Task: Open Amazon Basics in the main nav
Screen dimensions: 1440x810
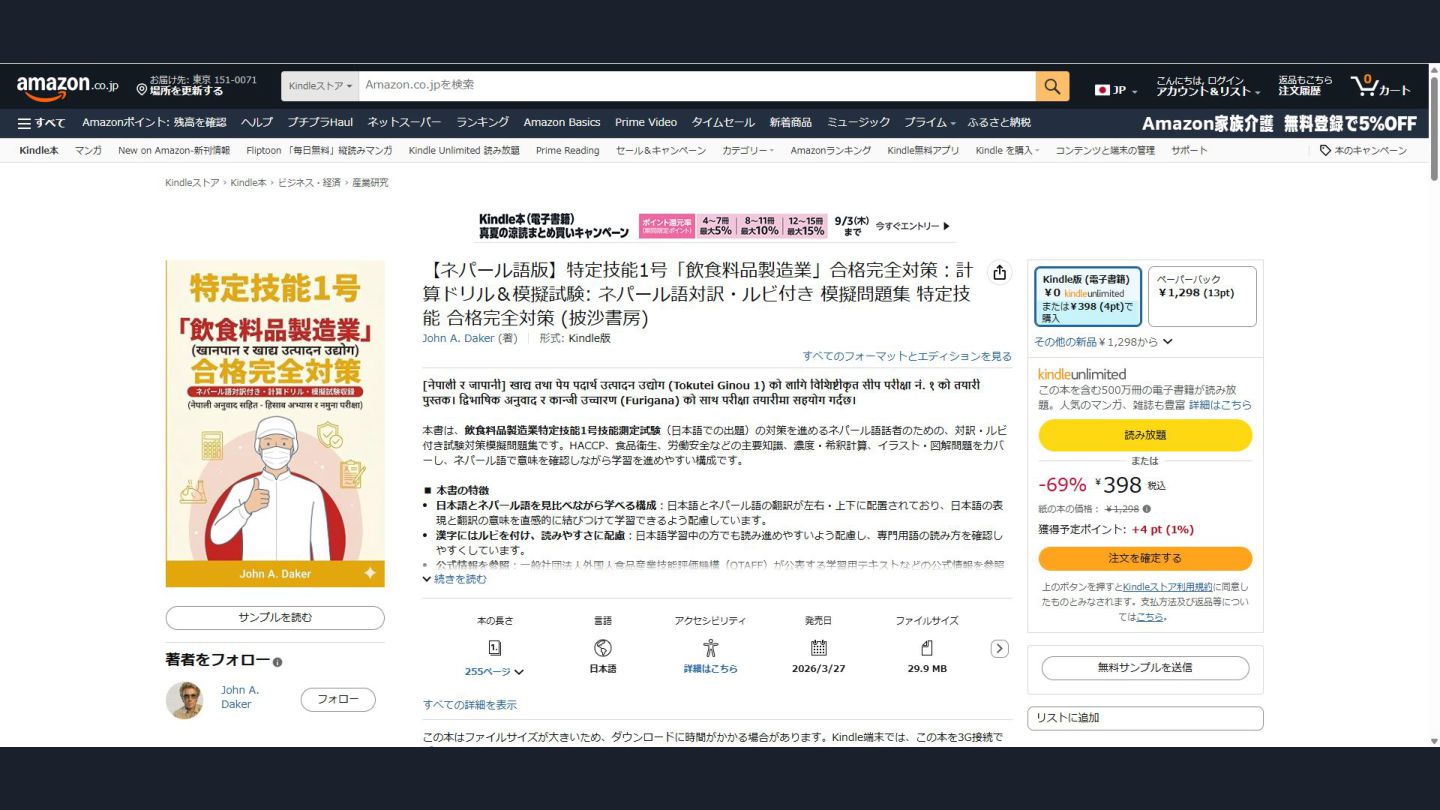Action: 562,123
